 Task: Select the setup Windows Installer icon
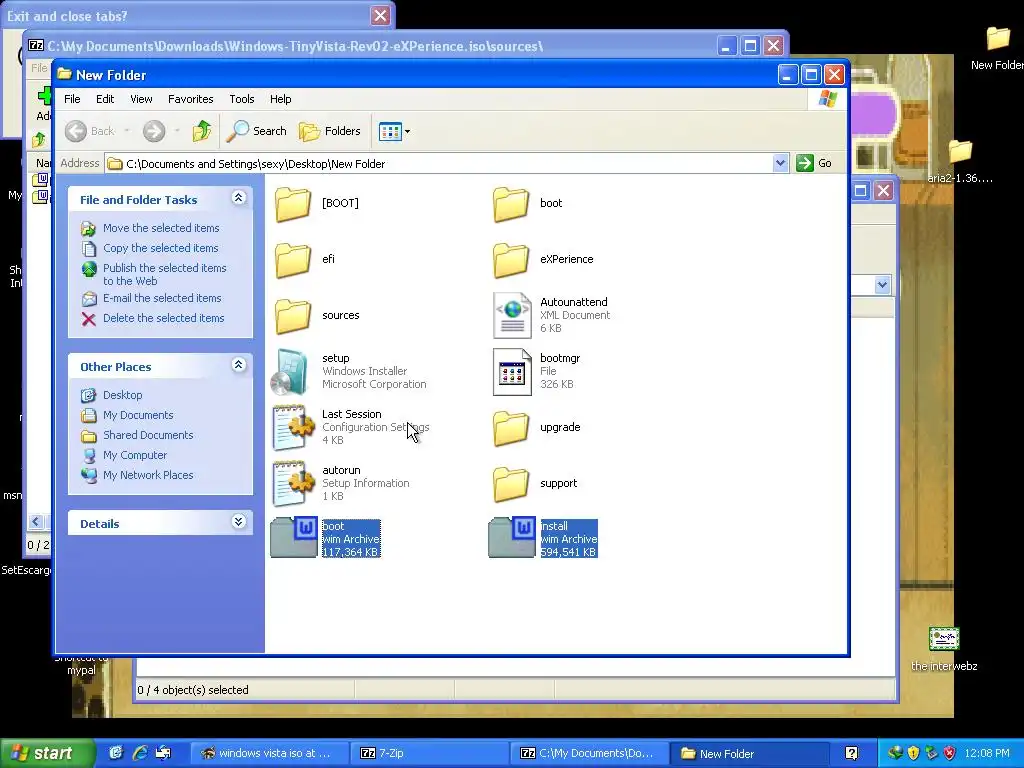coord(290,372)
